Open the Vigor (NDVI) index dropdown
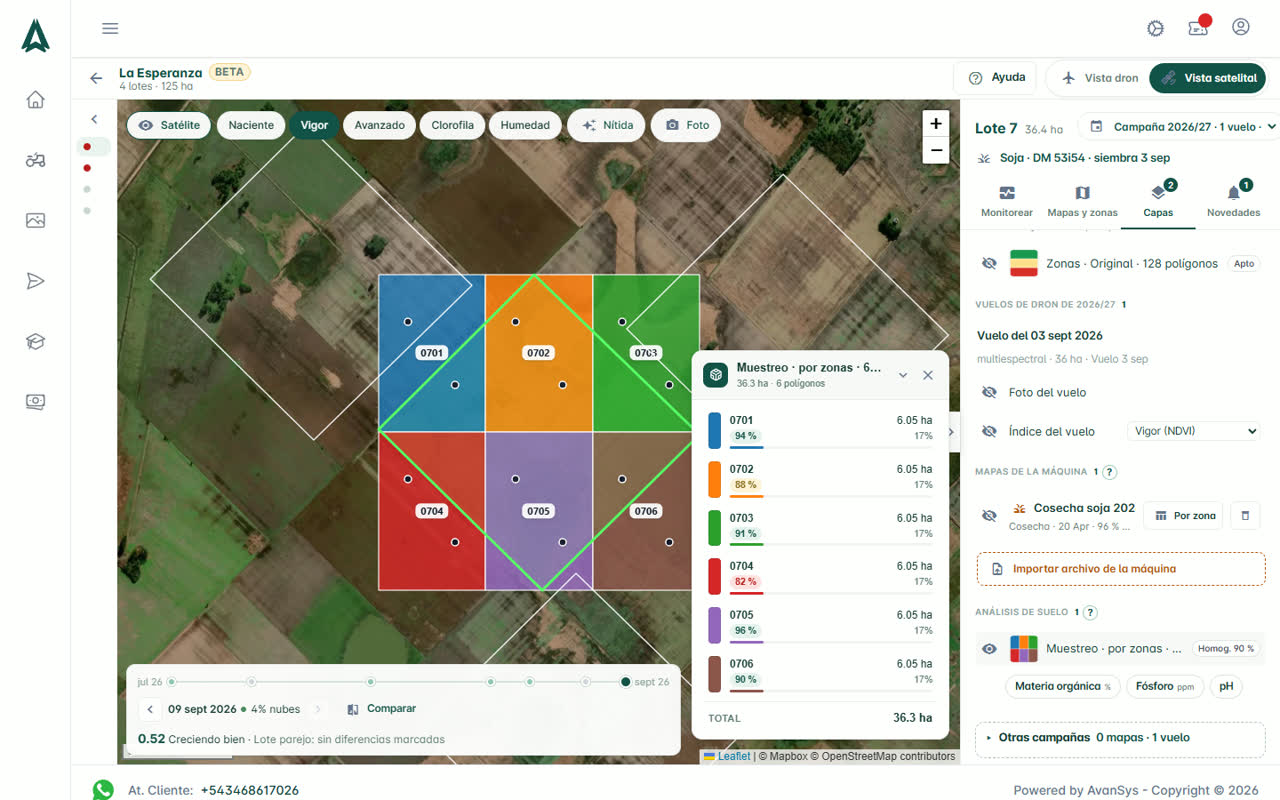The width and height of the screenshot is (1280, 800). coord(1193,431)
